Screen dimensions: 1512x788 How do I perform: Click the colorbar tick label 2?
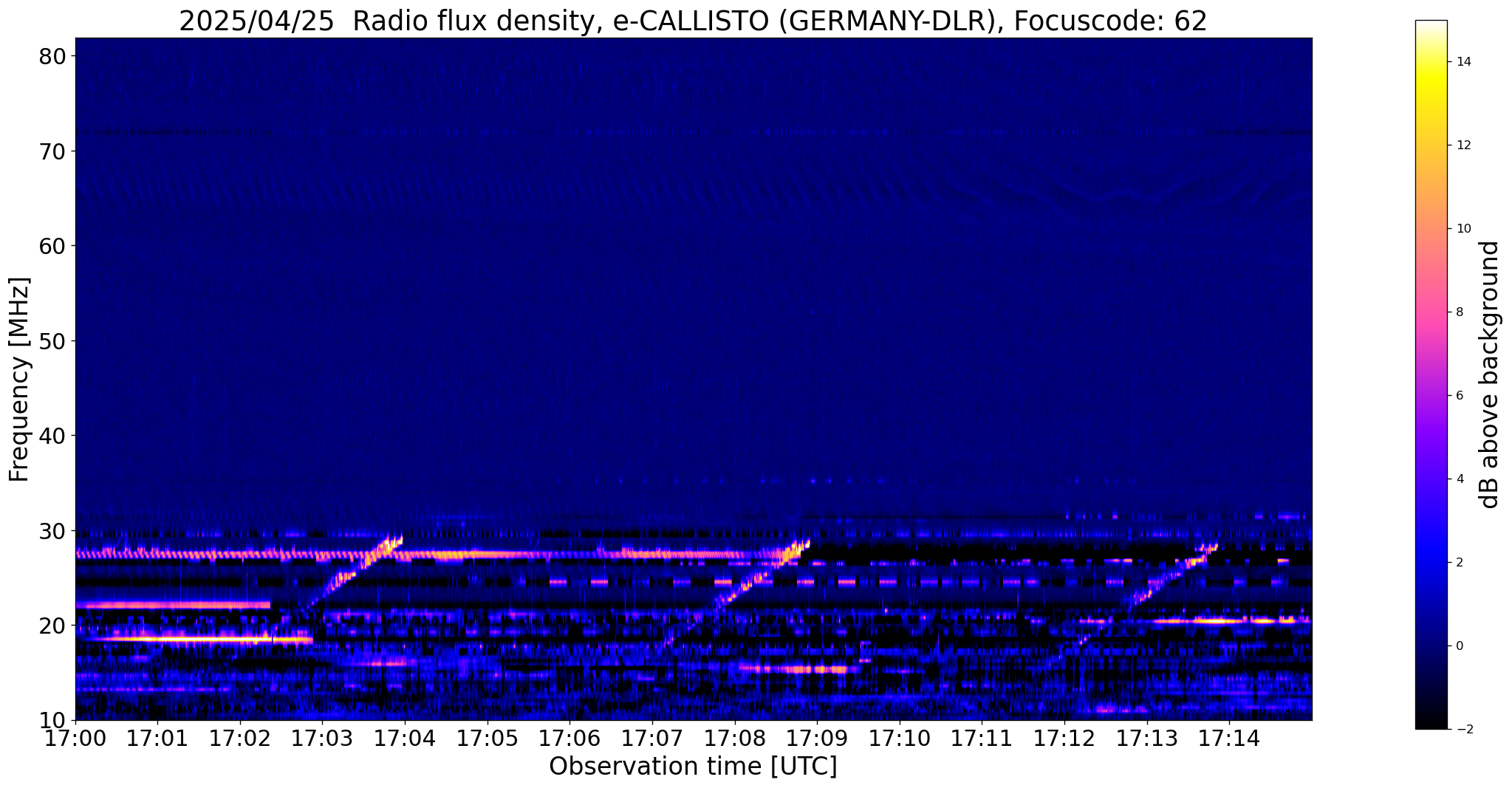[1459, 563]
